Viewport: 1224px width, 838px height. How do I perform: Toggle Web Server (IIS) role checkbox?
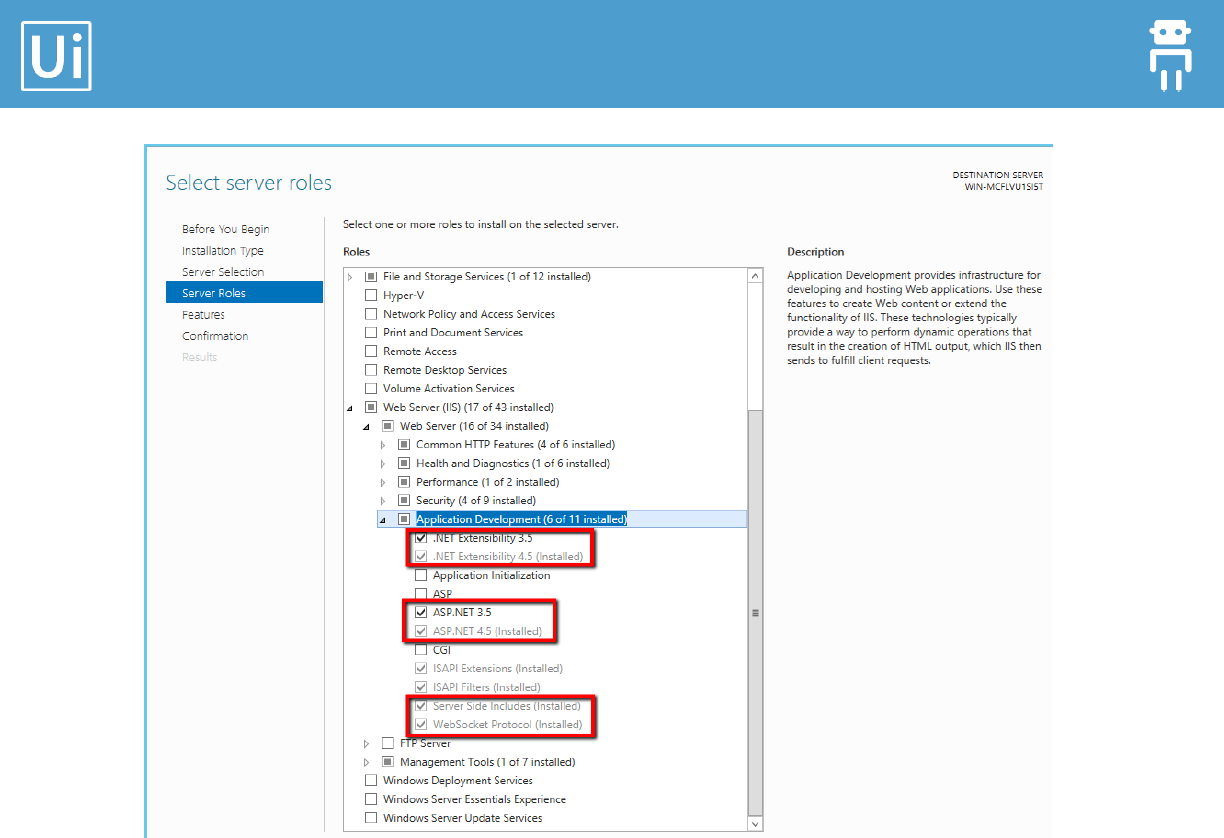coord(371,407)
